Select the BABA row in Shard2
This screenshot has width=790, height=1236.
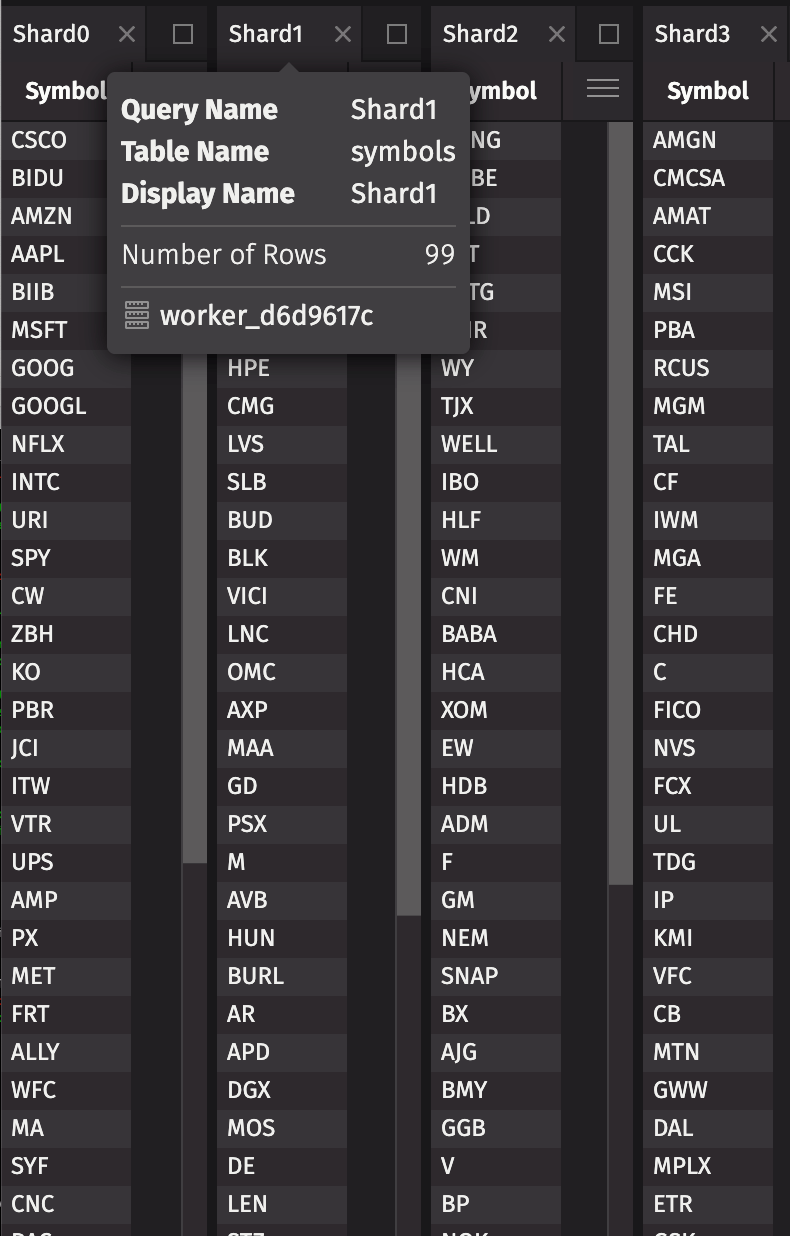pos(495,634)
